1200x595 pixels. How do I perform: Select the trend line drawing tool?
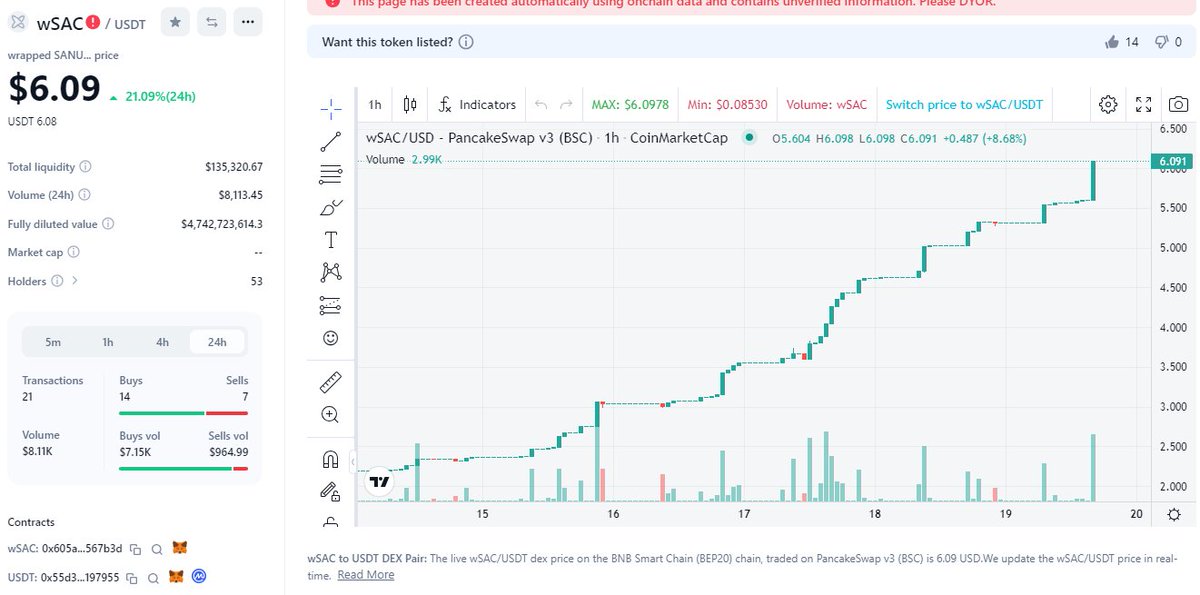tap(331, 141)
